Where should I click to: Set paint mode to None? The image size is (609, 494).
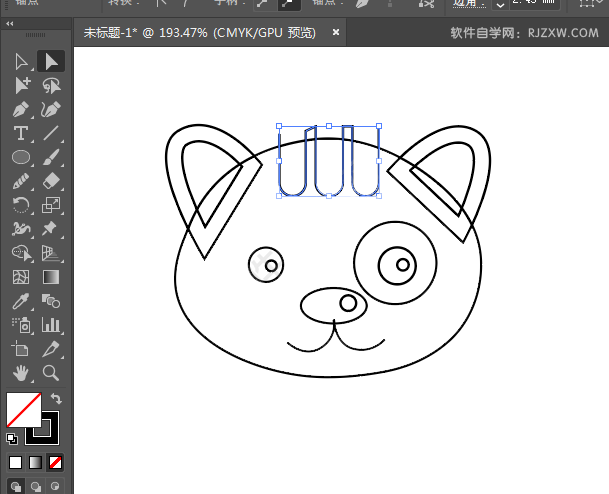(x=55, y=463)
